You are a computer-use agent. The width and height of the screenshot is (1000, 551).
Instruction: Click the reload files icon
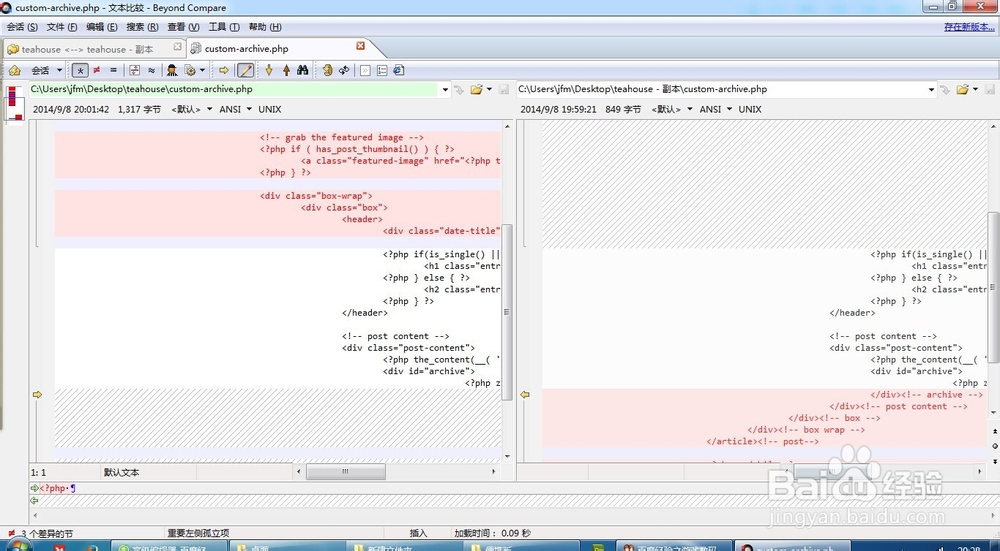click(x=344, y=70)
